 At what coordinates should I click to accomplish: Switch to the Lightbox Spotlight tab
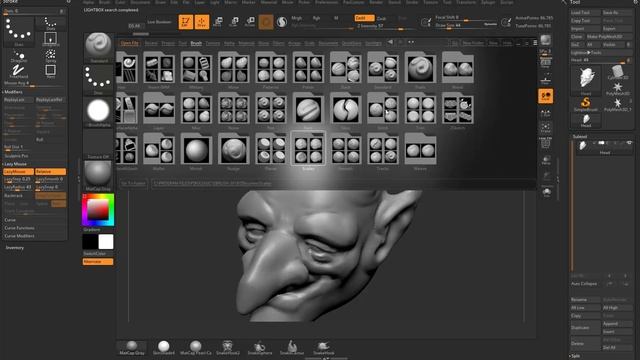tap(373, 43)
